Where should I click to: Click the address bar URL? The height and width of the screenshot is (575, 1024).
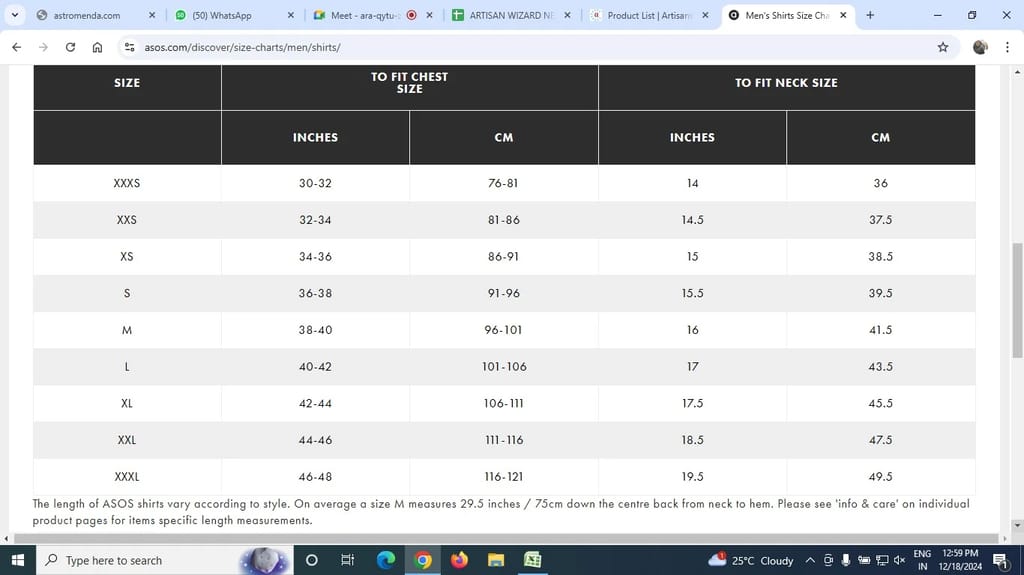tap(242, 47)
